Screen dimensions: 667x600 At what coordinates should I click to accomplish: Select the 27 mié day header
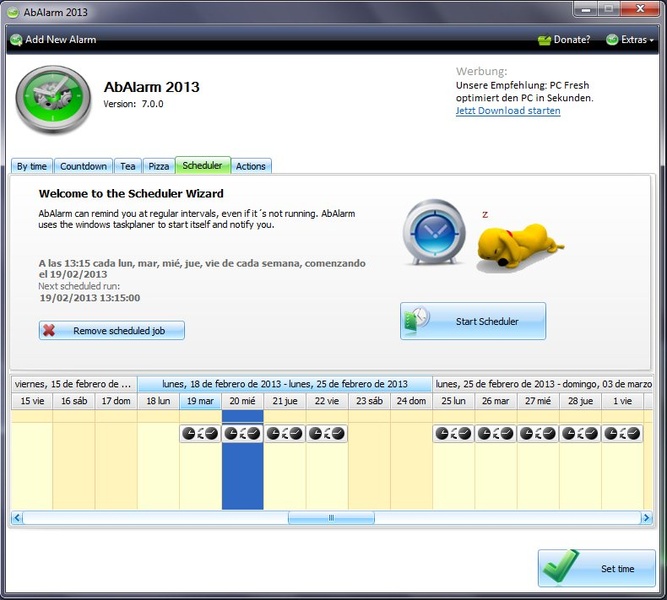point(538,401)
